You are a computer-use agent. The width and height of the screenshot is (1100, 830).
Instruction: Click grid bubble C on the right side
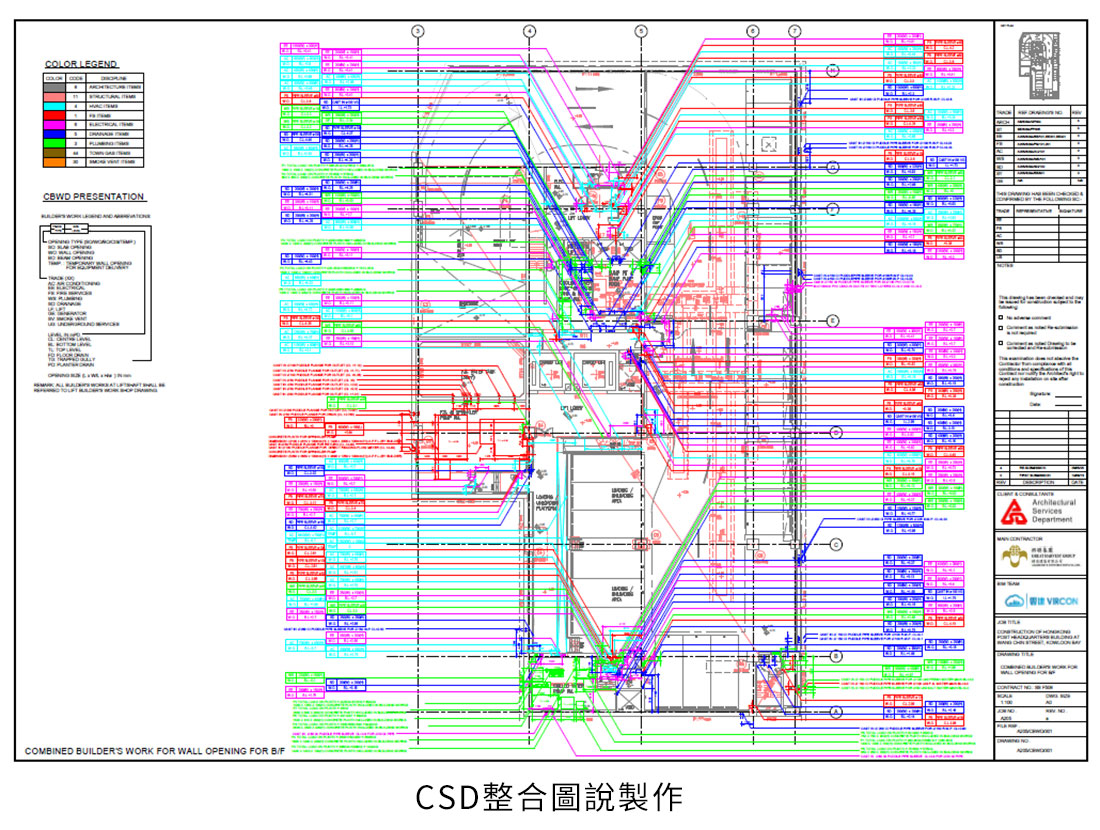pyautogui.click(x=832, y=544)
